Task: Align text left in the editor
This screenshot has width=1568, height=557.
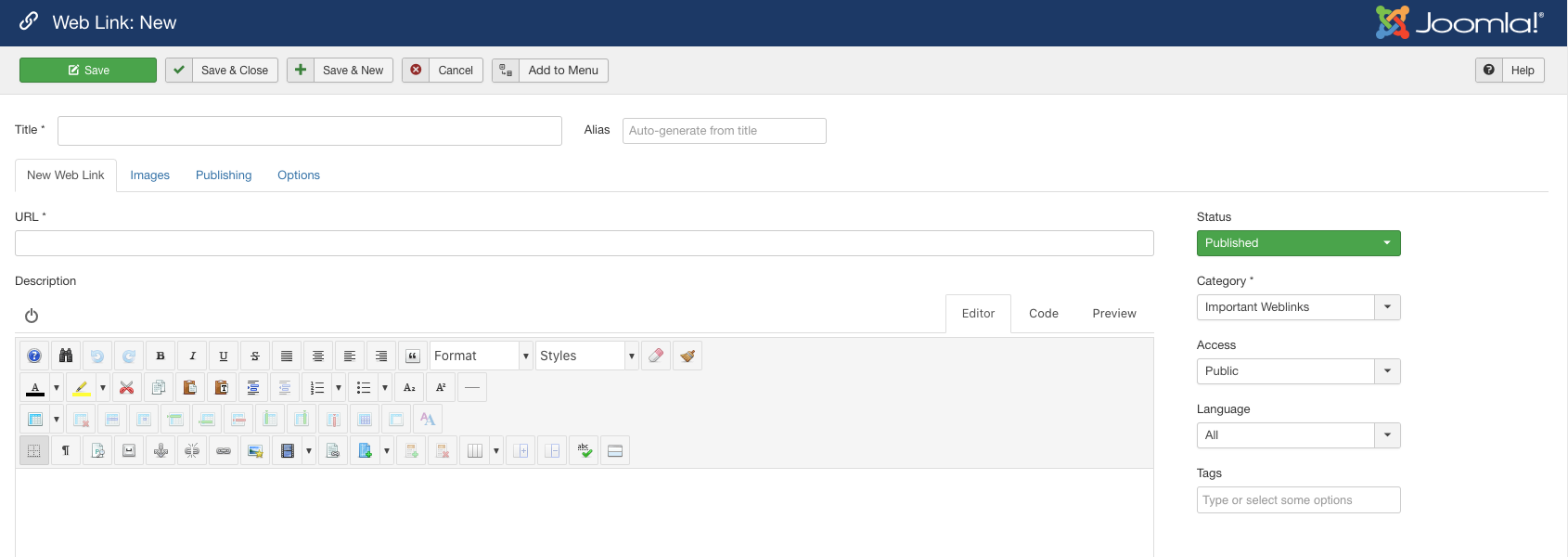Action: click(x=350, y=356)
